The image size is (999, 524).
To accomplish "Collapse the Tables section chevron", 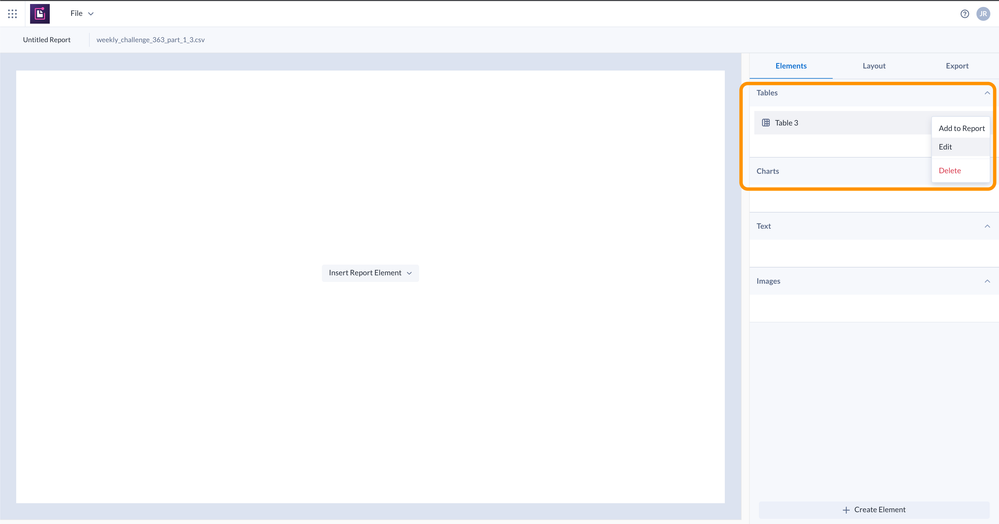I will pos(987,93).
